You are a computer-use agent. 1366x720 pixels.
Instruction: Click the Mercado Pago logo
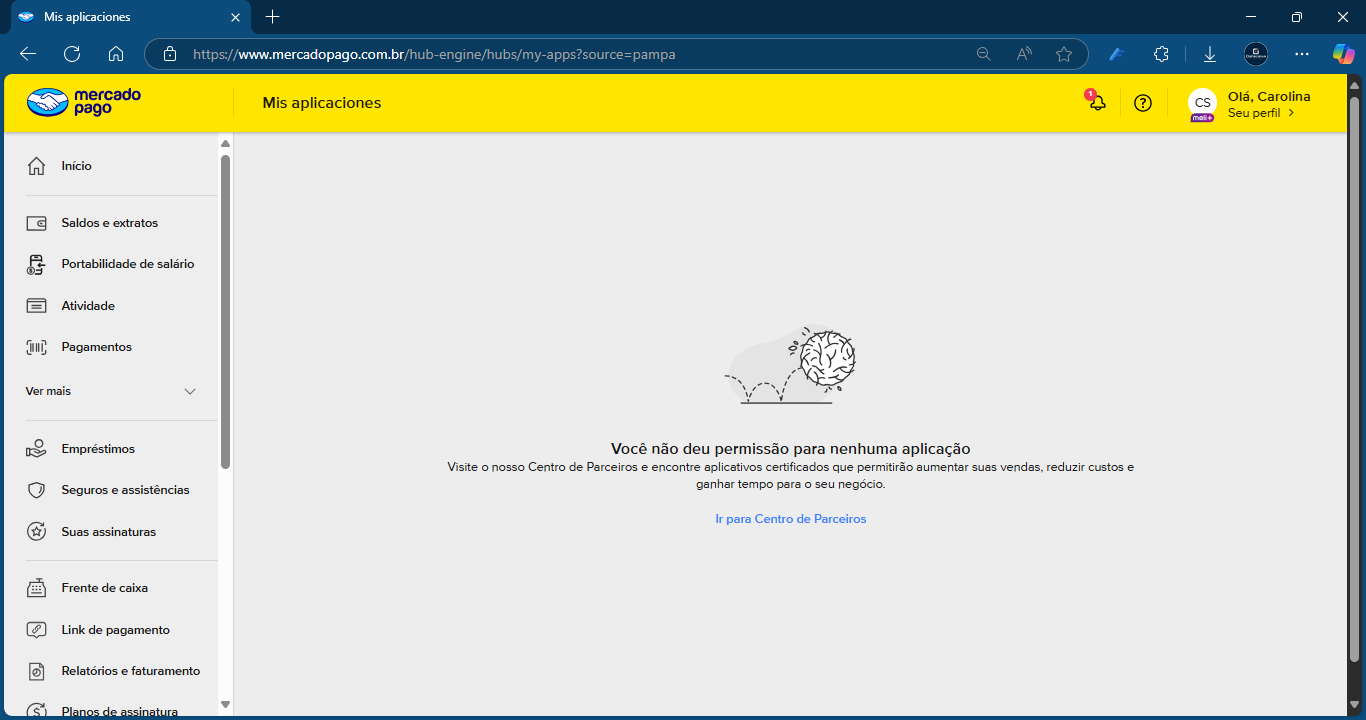click(83, 102)
